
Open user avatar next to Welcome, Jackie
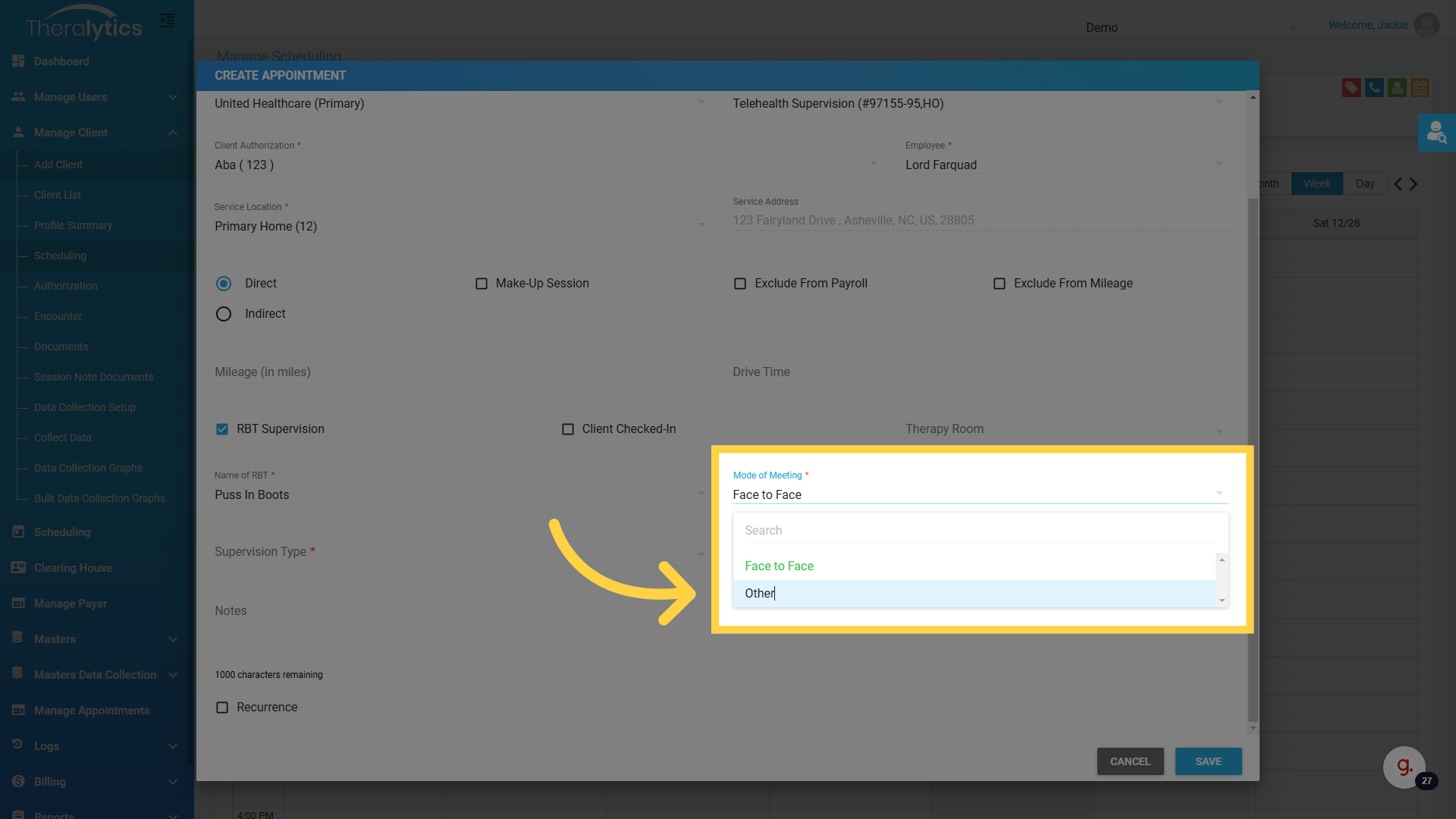click(1426, 25)
